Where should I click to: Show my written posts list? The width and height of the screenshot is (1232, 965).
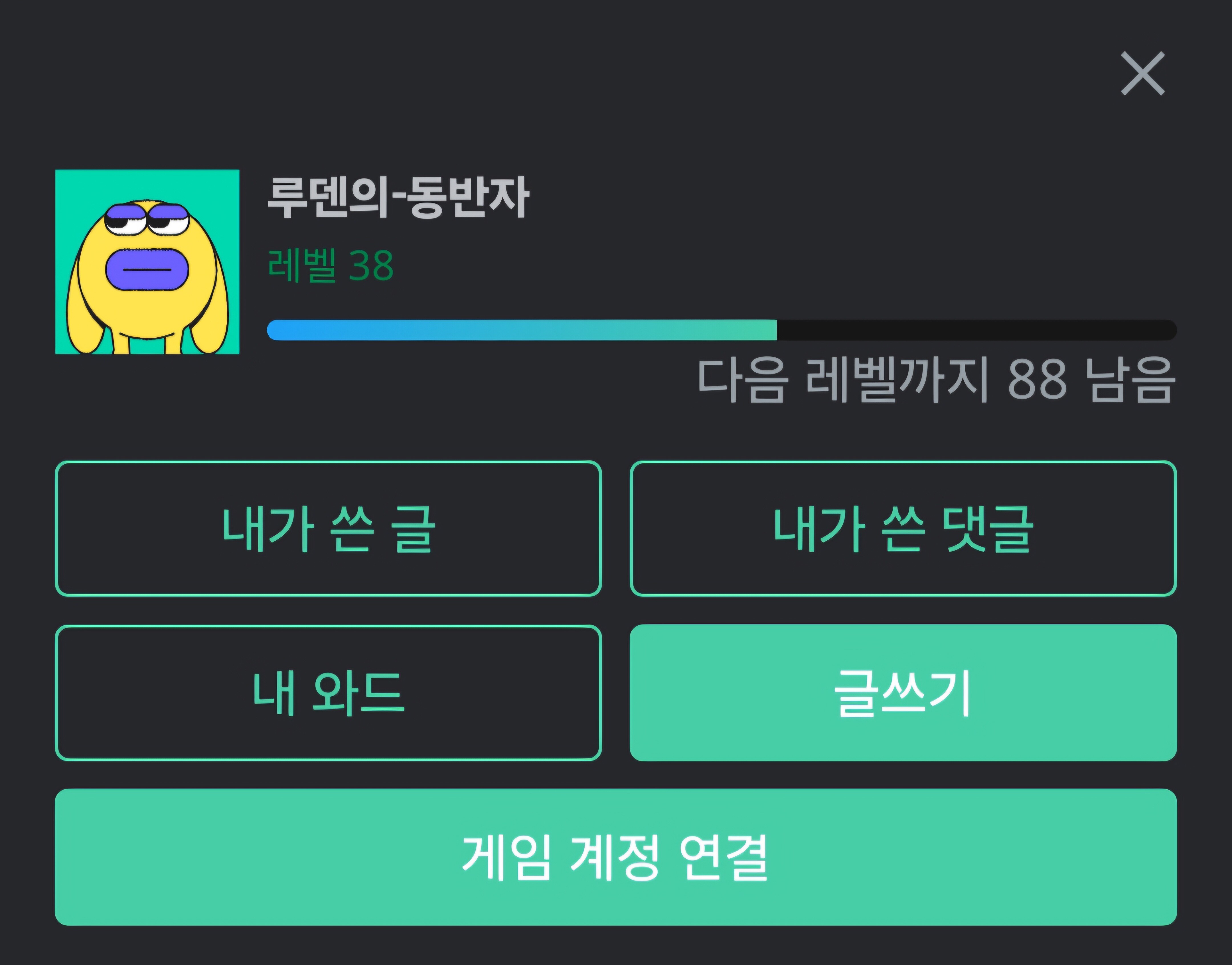(x=328, y=529)
